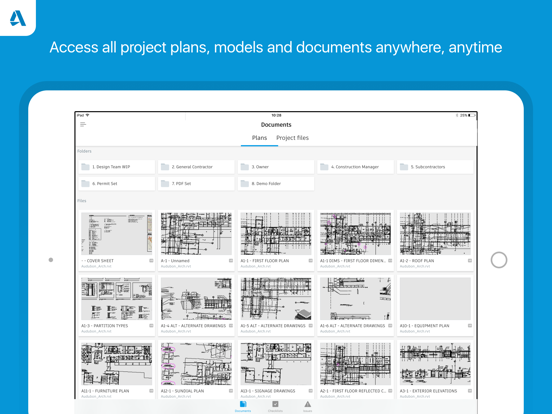The image size is (552, 414).
Task: Tap the iPad home button circle
Action: pyautogui.click(x=499, y=260)
